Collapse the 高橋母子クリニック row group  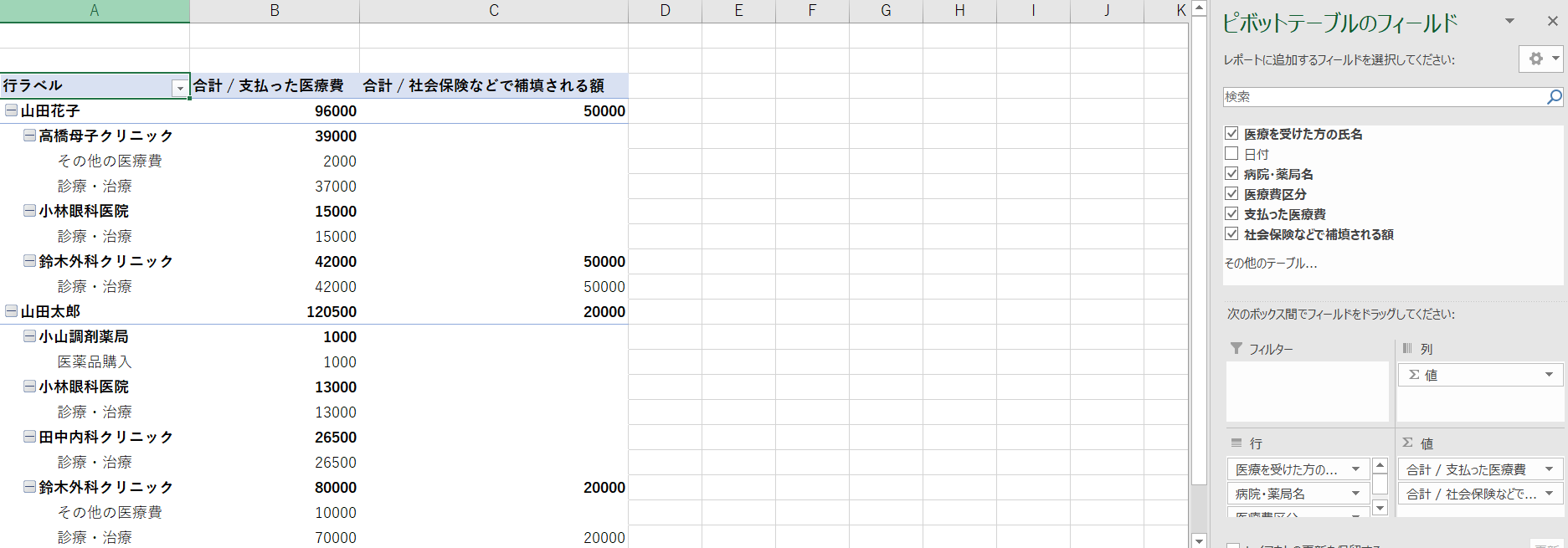[29, 136]
